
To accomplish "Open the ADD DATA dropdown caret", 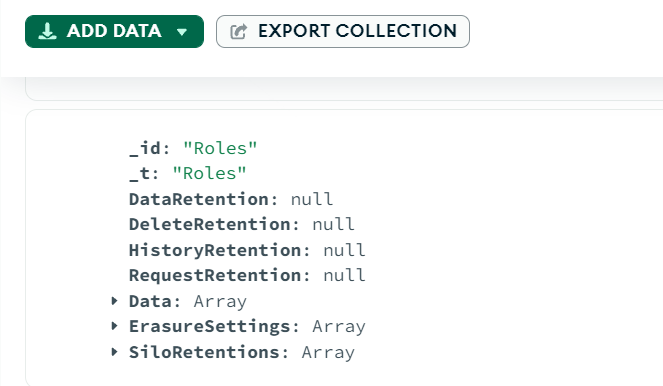I will (182, 32).
